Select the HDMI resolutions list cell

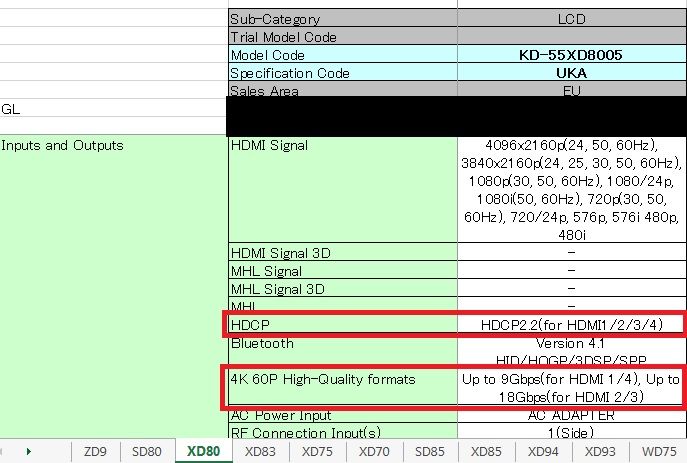pos(571,190)
